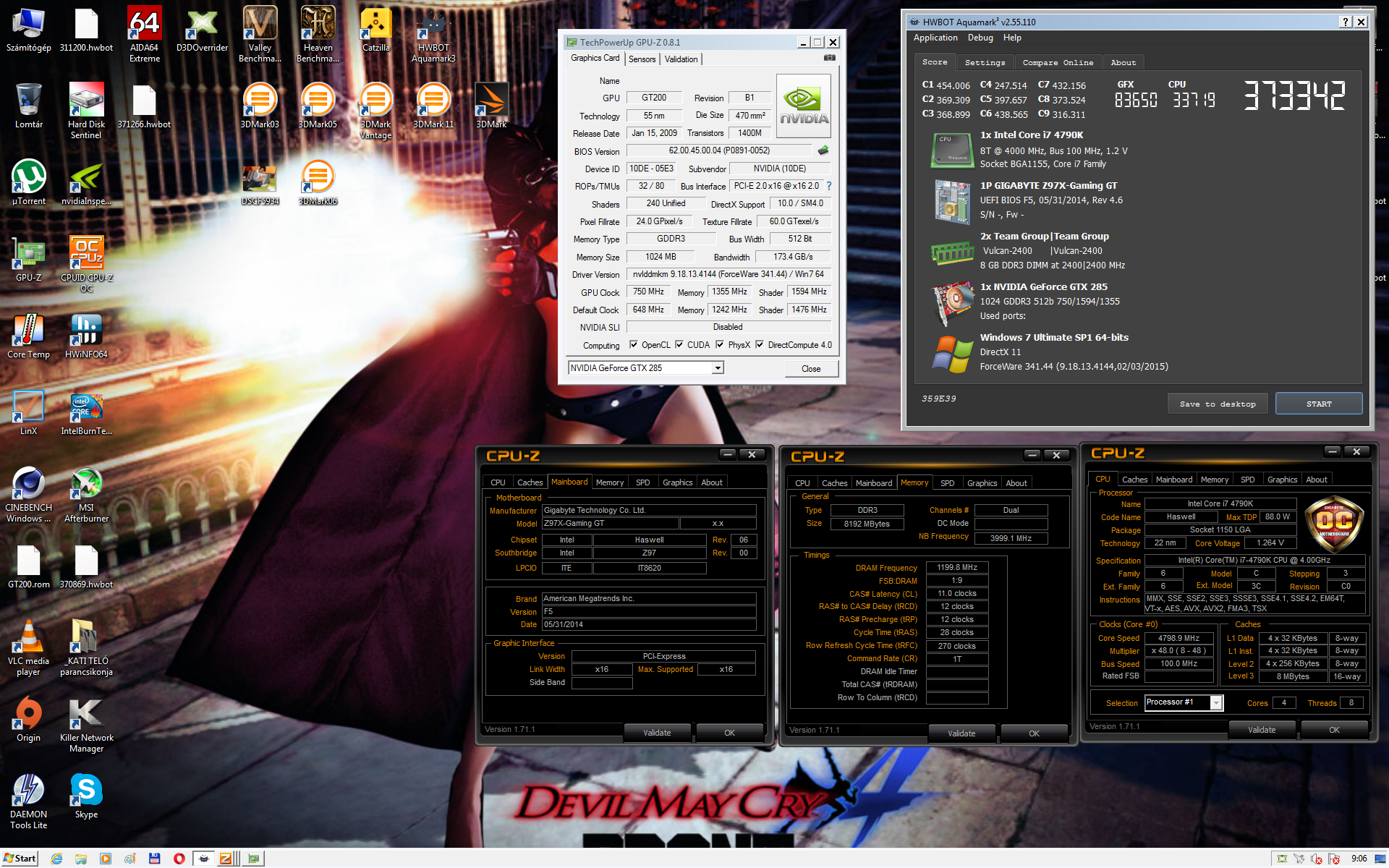Launch the 3DMark06 desktop shortcut
Image resolution: width=1389 pixels, height=868 pixels.
pos(318,183)
